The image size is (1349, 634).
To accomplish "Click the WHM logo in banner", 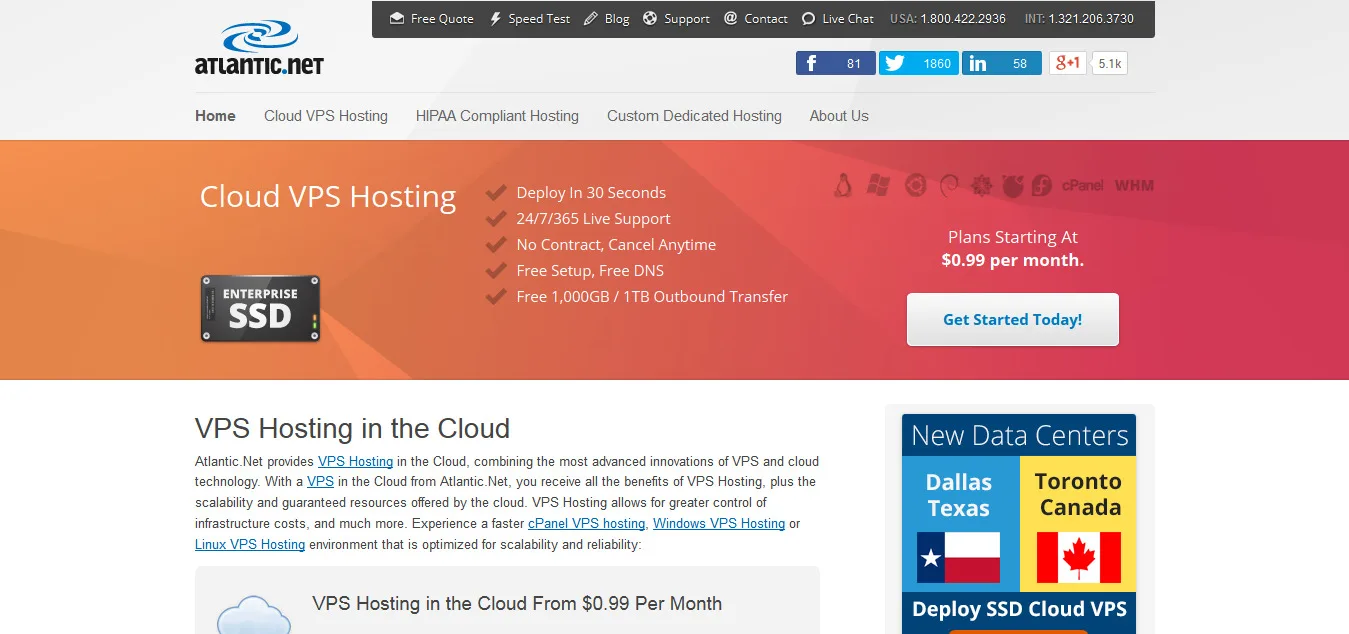I will [1134, 185].
